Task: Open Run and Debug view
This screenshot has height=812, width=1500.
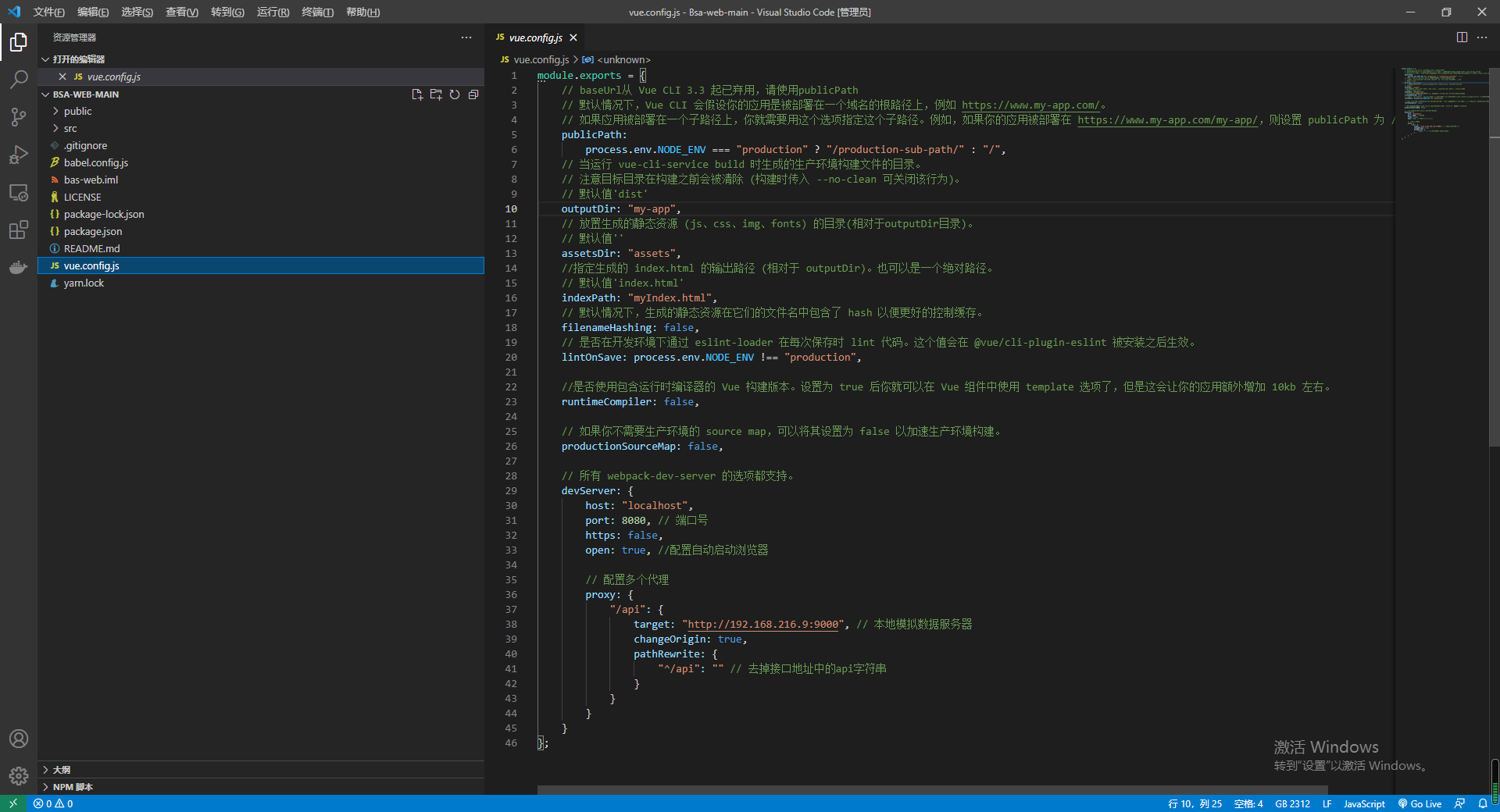Action: pyautogui.click(x=19, y=155)
